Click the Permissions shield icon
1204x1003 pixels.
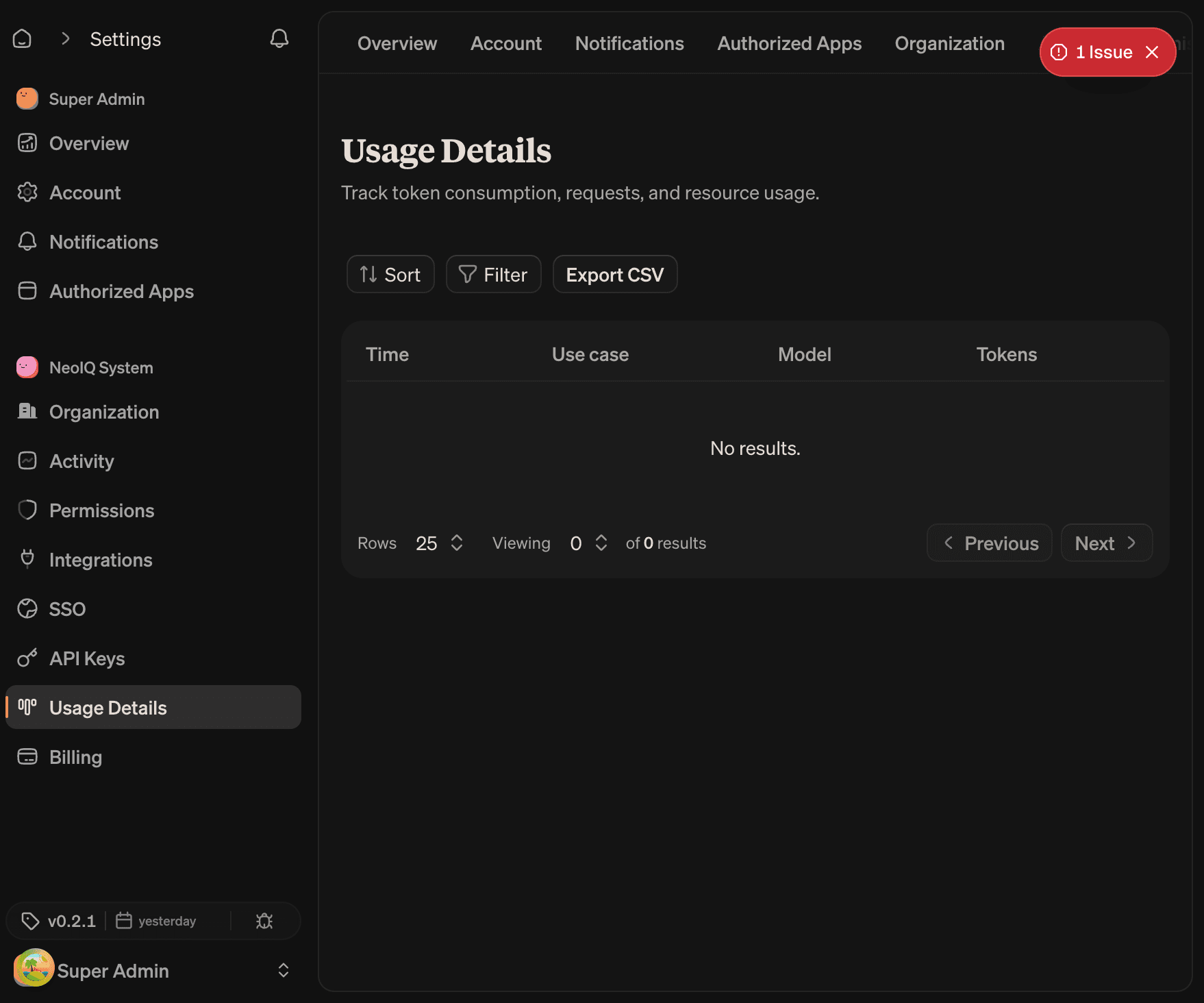[27, 510]
